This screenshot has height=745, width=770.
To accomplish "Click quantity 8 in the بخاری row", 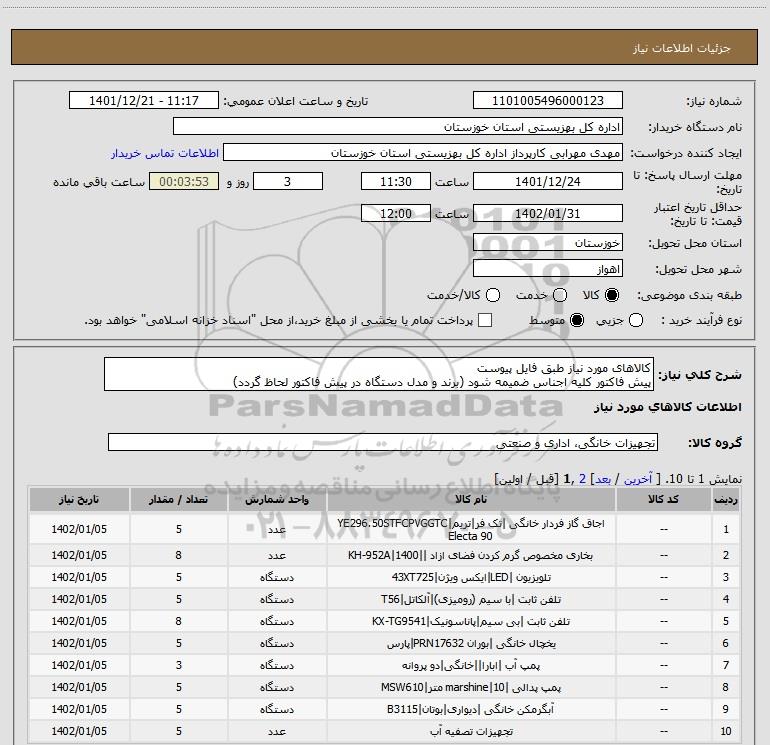I will (179, 555).
